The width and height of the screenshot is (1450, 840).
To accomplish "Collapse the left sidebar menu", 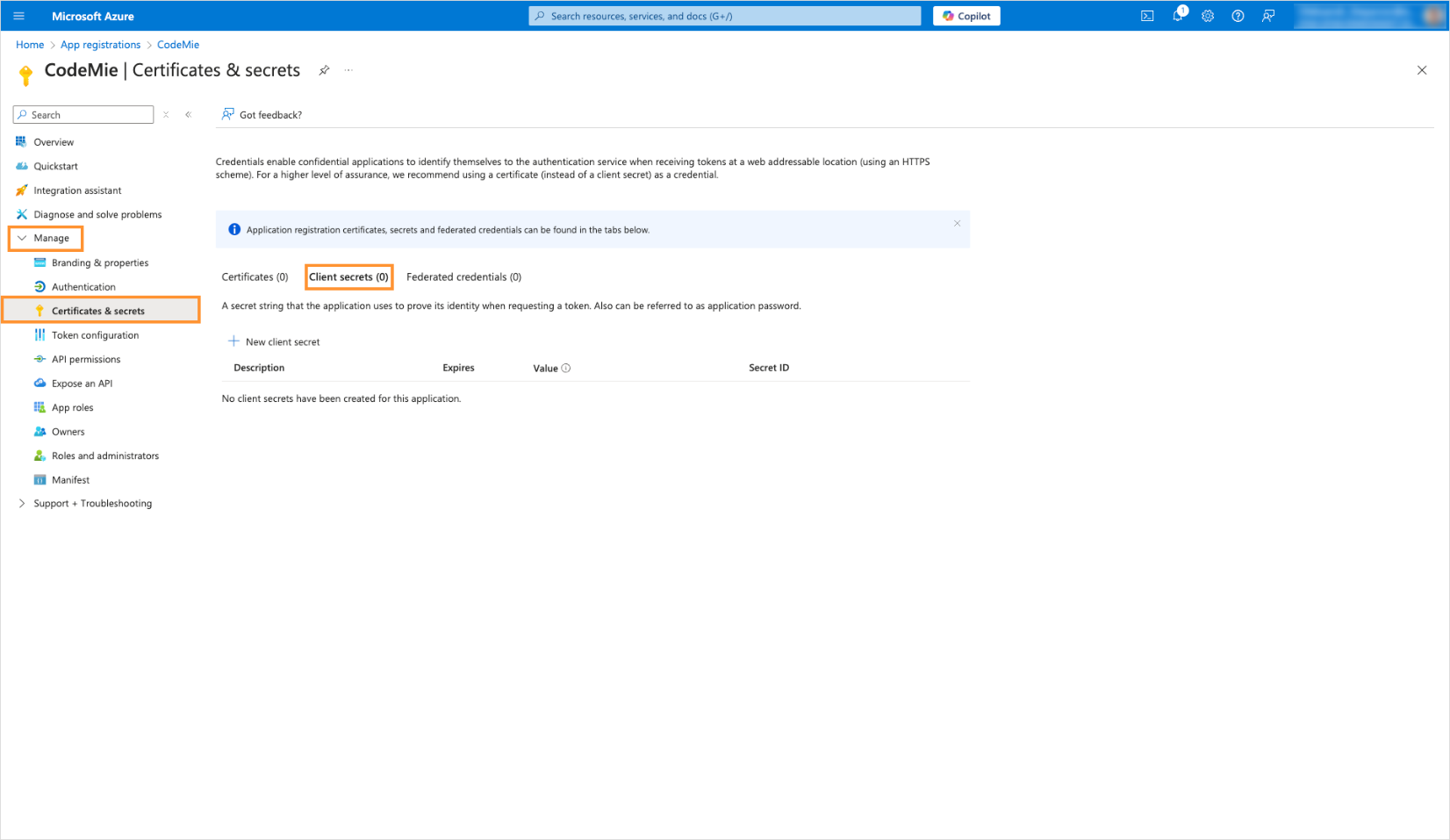I will tap(188, 115).
